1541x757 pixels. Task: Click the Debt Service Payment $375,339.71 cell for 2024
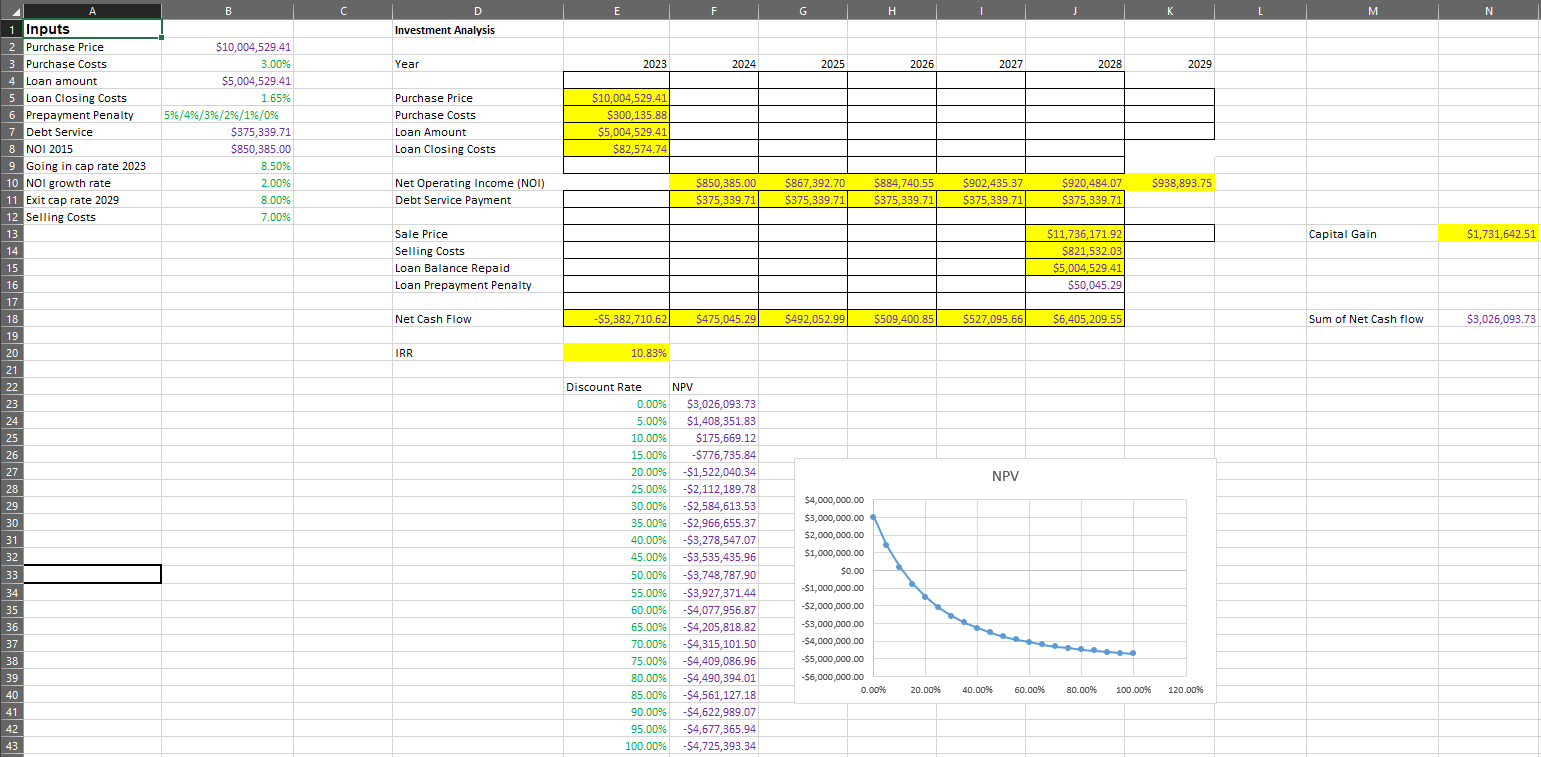[x=714, y=200]
